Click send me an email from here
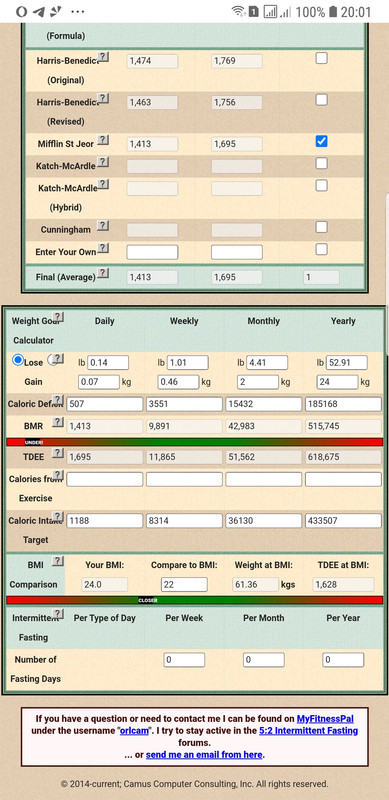 click(x=204, y=755)
